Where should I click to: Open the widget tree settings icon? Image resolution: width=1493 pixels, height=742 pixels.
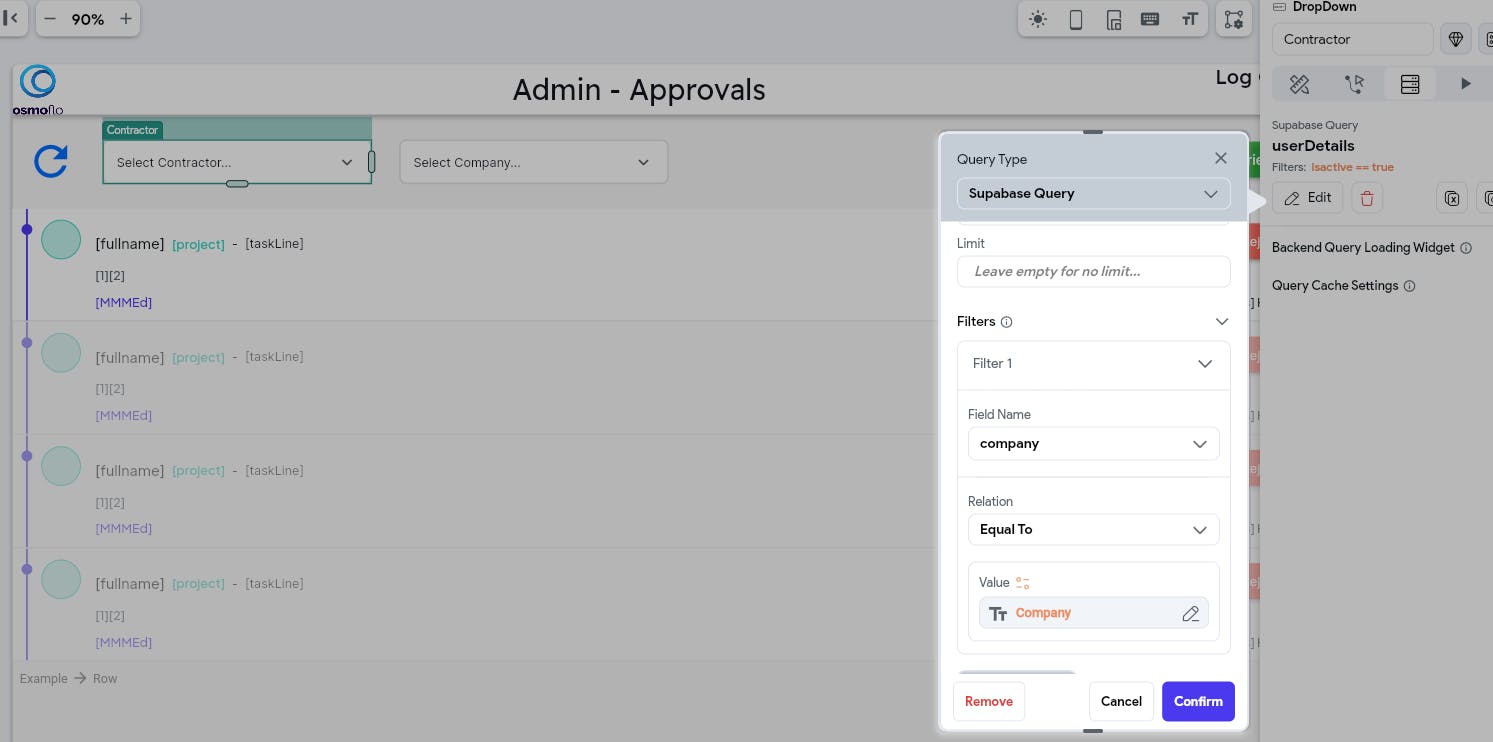(1234, 20)
